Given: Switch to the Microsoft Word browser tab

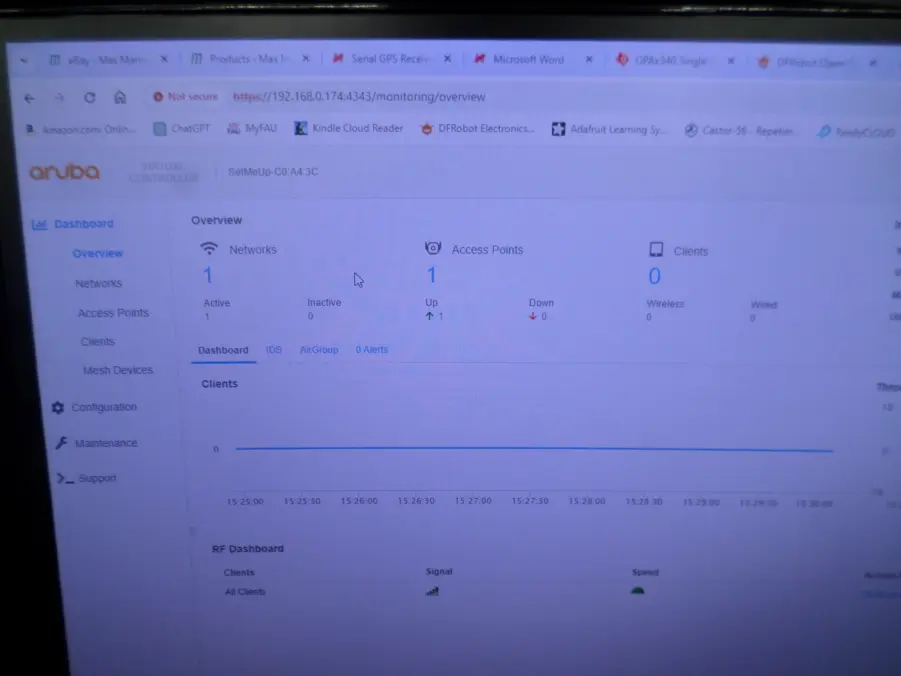Looking at the screenshot, I should pos(527,60).
